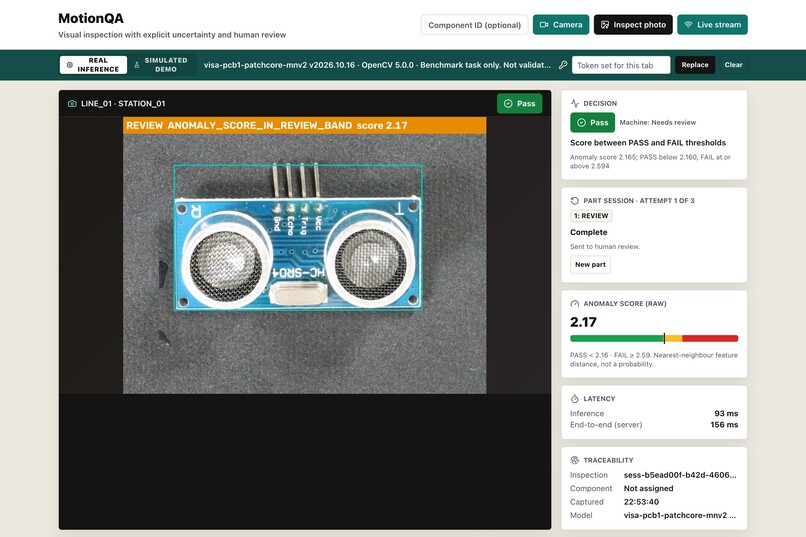
Task: Select the LINE_01 · STATION_01 label
Action: [x=123, y=103]
